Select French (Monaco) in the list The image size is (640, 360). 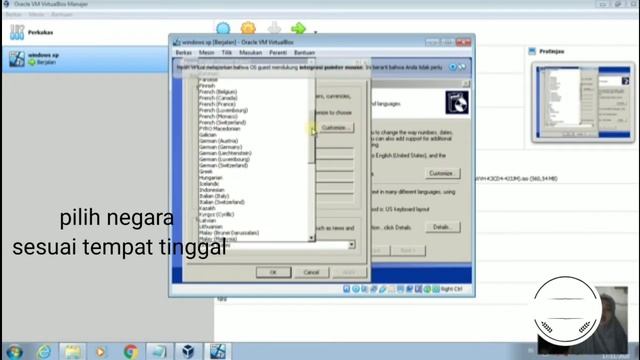pos(218,116)
